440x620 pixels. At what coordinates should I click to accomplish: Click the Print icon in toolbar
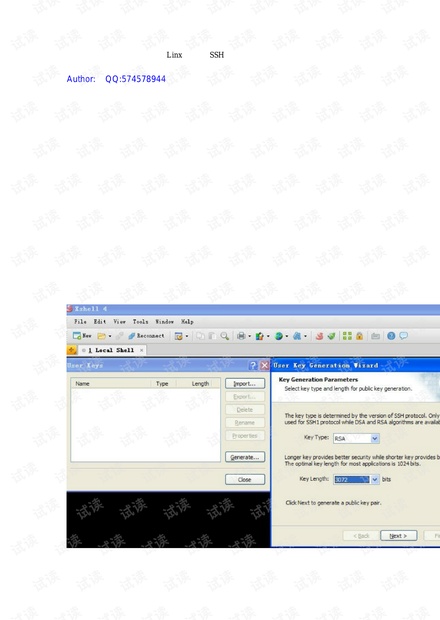click(x=241, y=336)
